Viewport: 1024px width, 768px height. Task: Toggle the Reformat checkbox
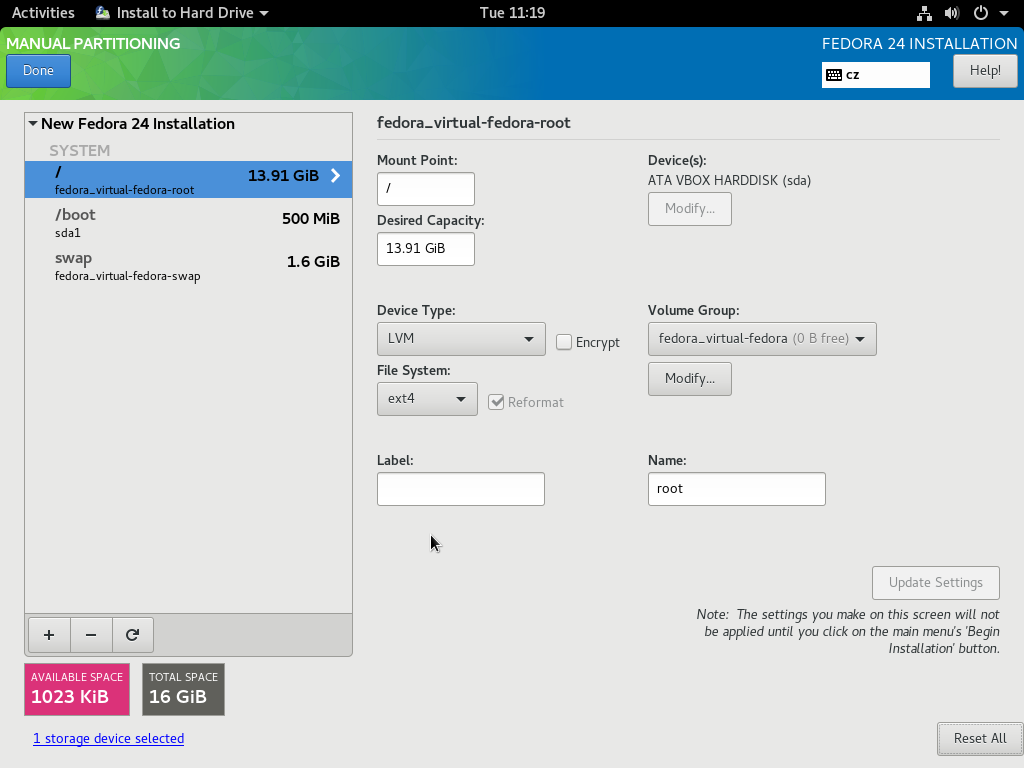496,402
